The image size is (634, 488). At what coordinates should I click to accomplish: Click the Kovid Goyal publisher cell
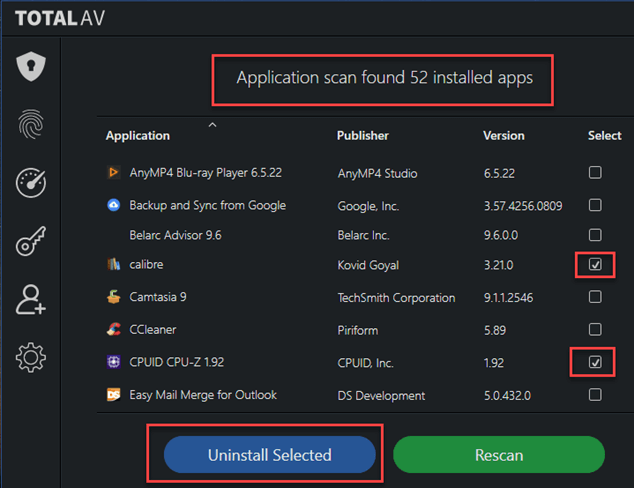click(368, 265)
